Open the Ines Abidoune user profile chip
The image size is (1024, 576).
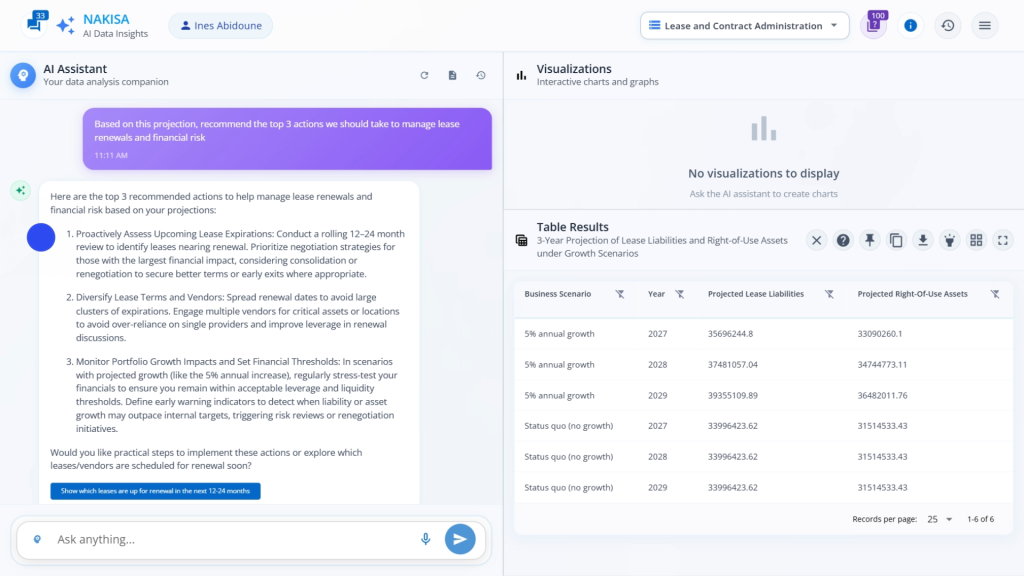pos(220,26)
